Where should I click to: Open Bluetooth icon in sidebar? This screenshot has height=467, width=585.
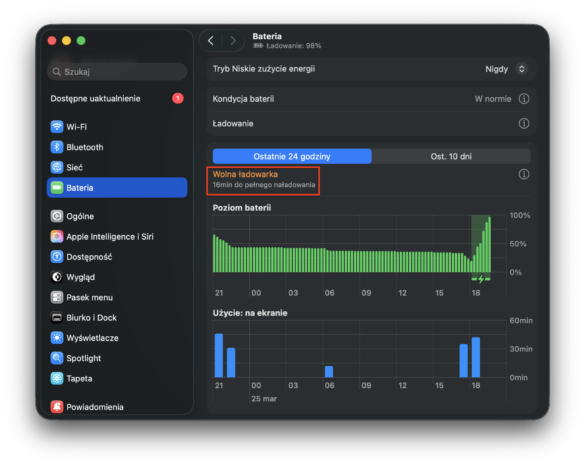coord(57,147)
